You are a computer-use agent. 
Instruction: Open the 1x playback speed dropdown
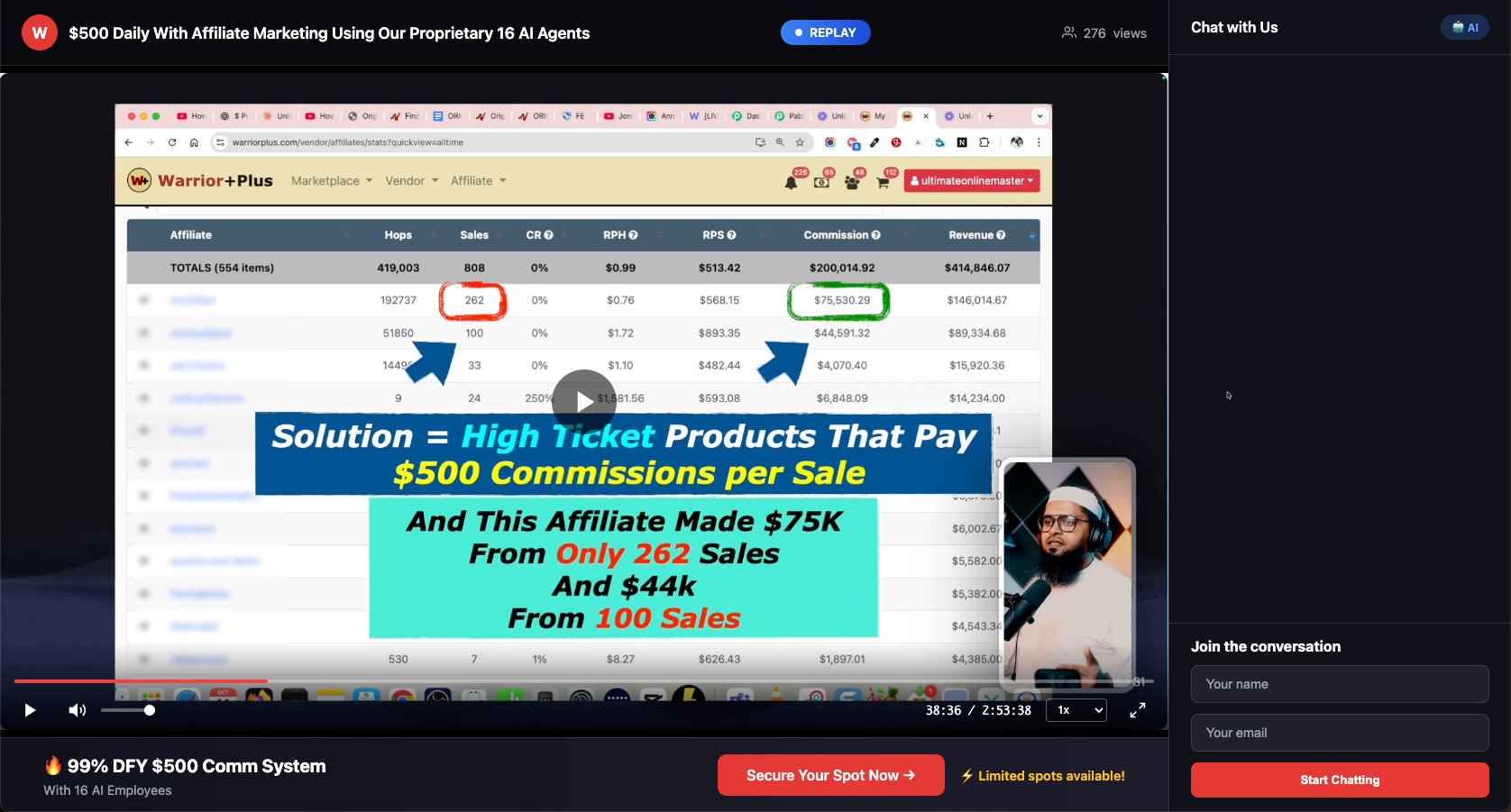click(1076, 710)
